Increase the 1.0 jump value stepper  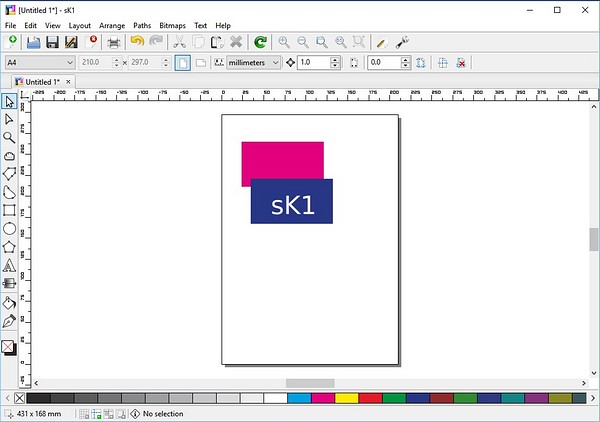point(335,59)
